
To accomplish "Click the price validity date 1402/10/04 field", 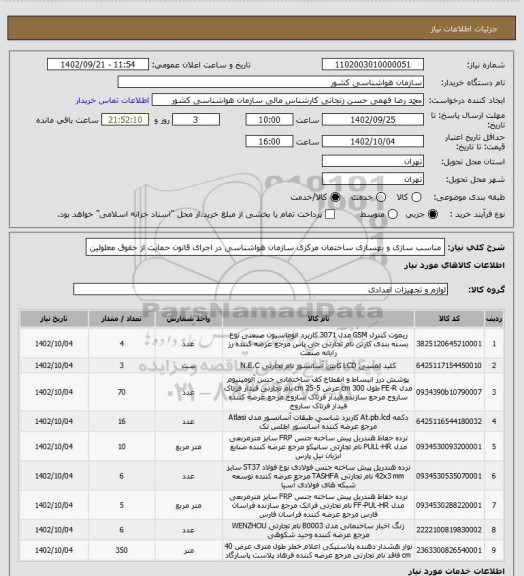I will coord(373,141).
